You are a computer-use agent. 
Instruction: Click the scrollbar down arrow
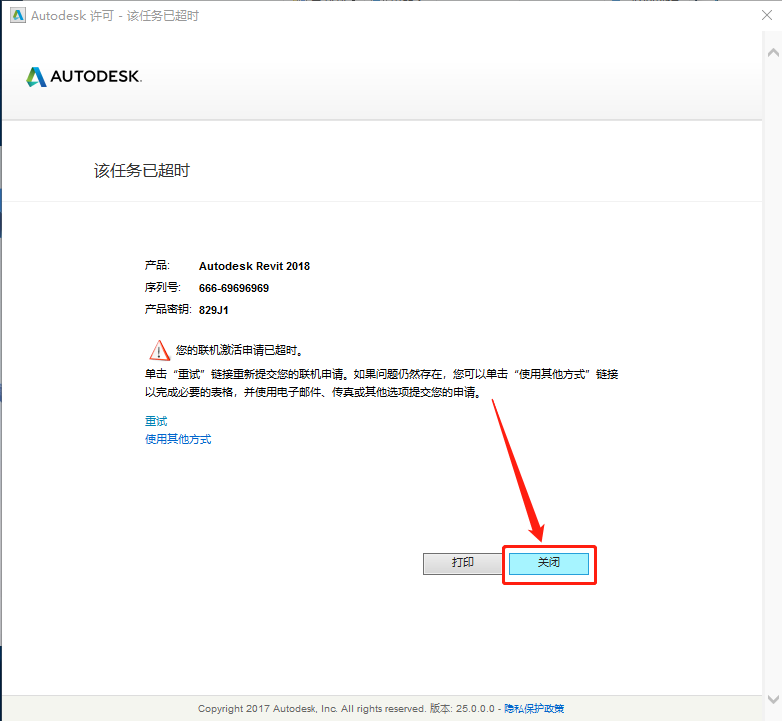pos(773,699)
